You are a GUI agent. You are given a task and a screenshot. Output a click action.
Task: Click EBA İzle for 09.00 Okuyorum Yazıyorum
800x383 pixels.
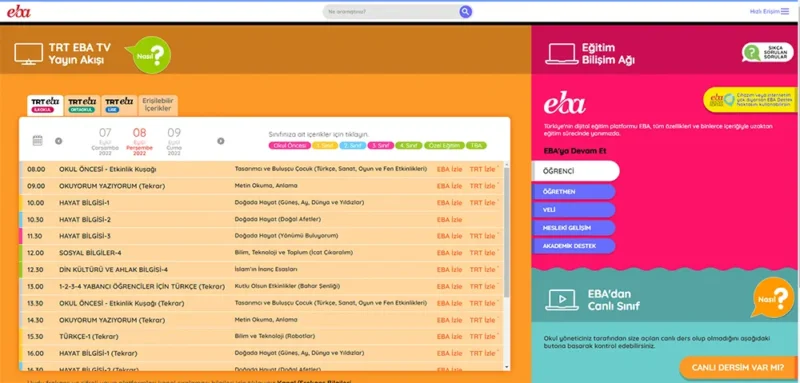click(449, 186)
